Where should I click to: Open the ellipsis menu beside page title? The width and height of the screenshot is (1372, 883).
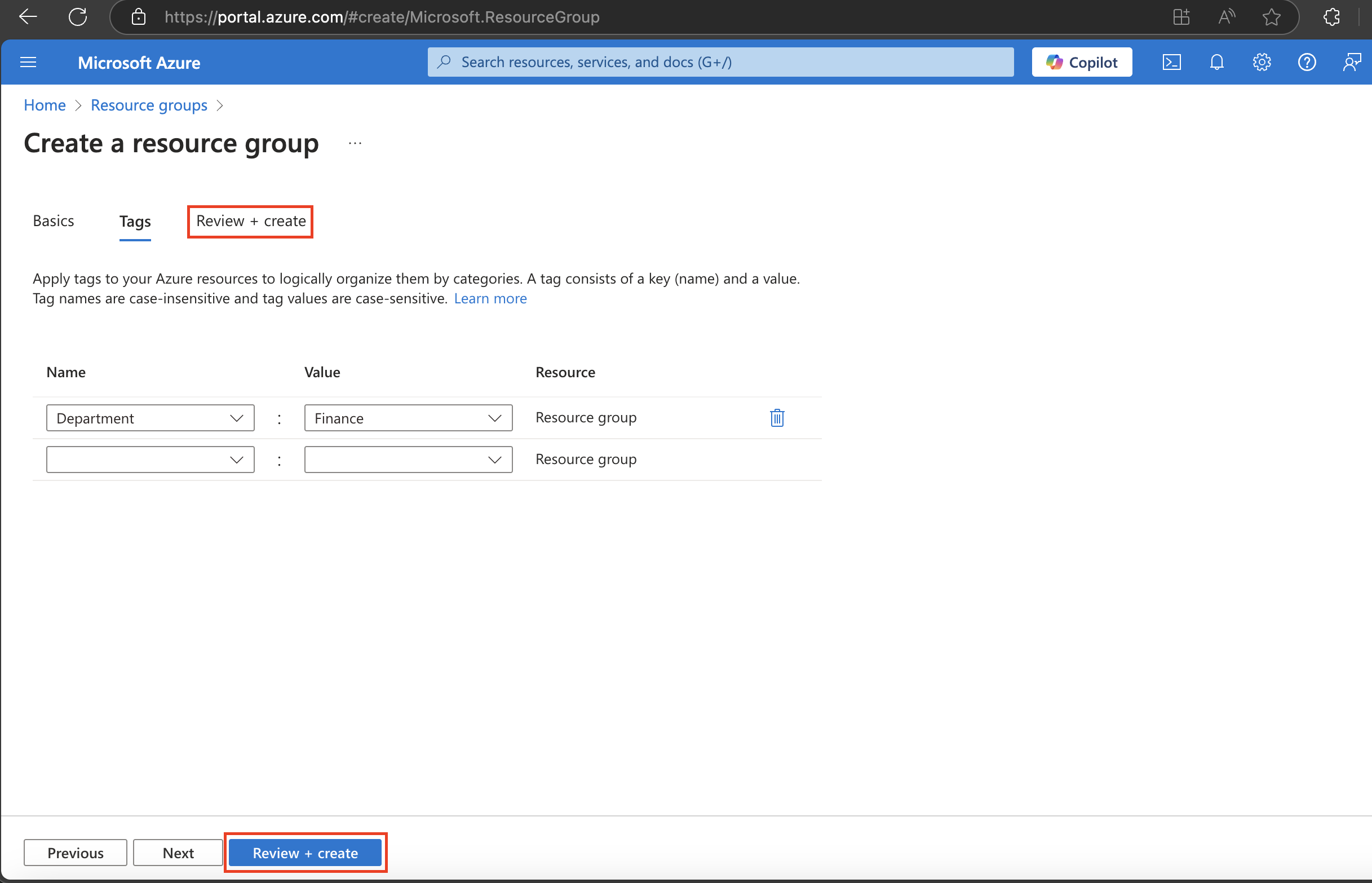355,143
